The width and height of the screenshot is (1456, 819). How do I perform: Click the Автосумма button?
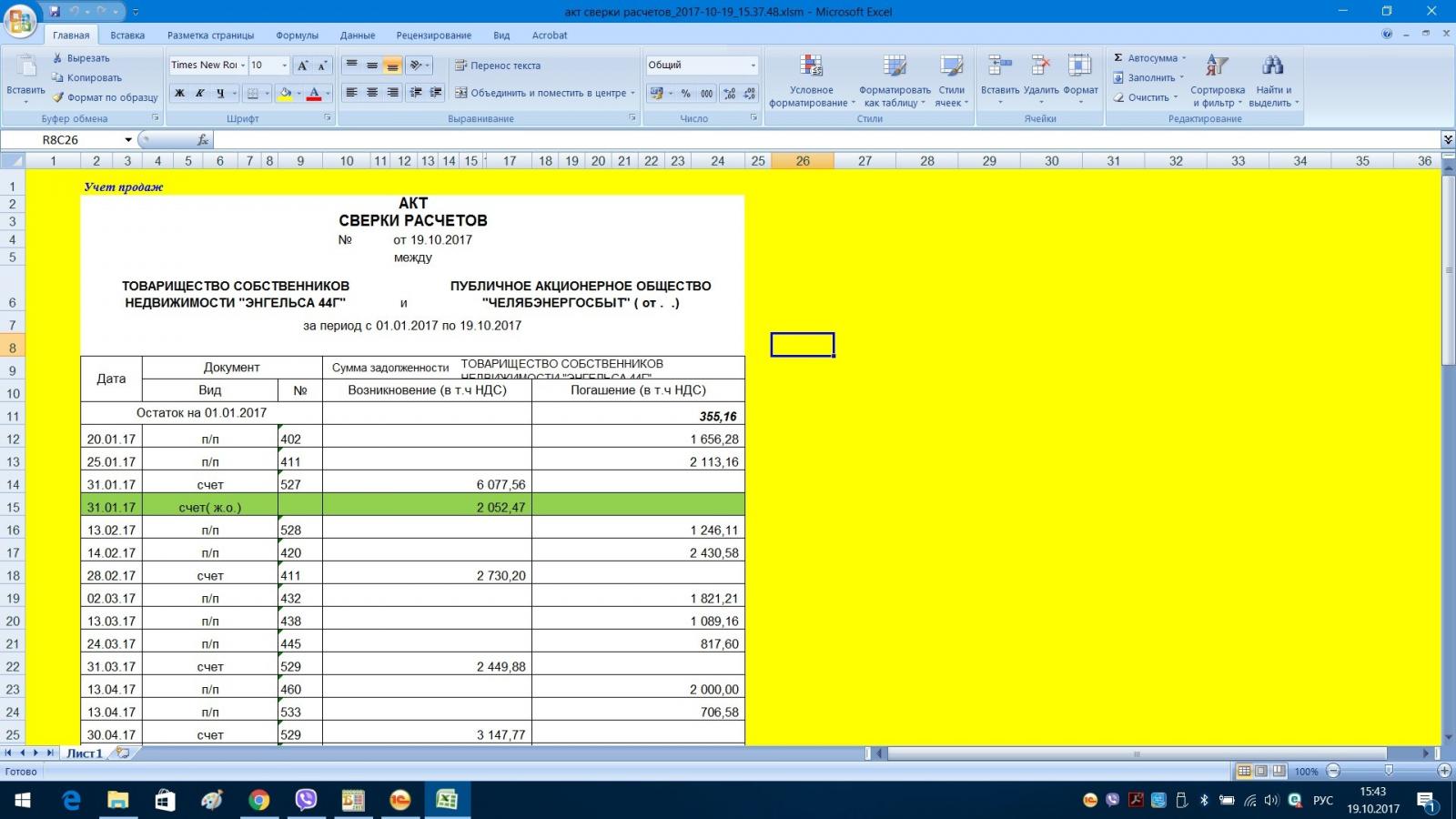click(1150, 58)
